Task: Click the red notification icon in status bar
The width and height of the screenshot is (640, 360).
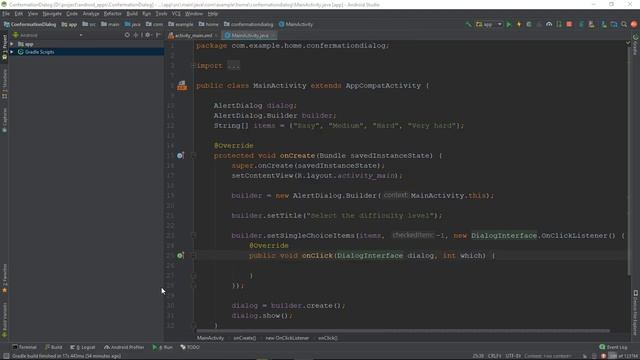Action: click(604, 356)
